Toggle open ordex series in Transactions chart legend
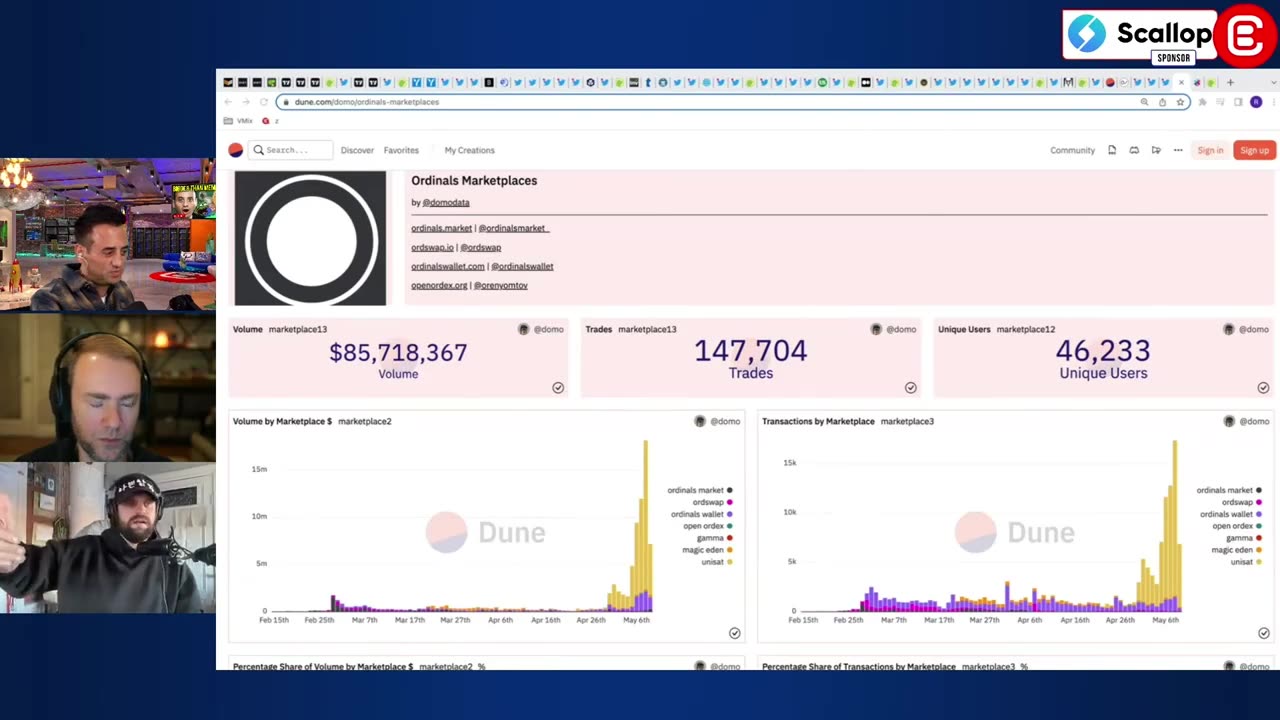The width and height of the screenshot is (1280, 720). click(x=1237, y=526)
